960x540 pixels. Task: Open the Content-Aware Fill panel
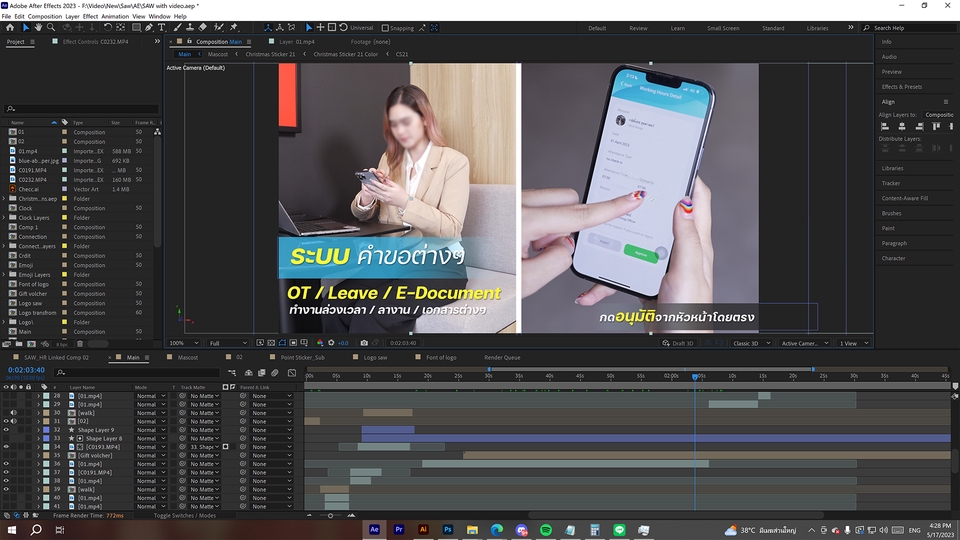tap(904, 198)
